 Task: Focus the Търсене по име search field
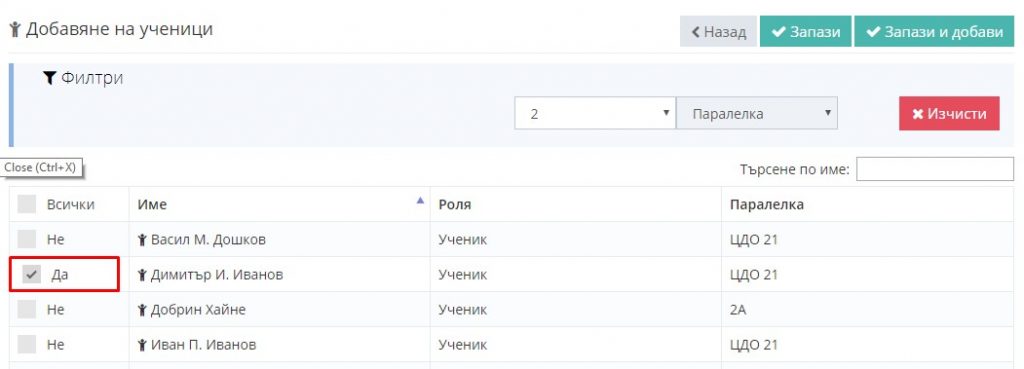(x=935, y=169)
